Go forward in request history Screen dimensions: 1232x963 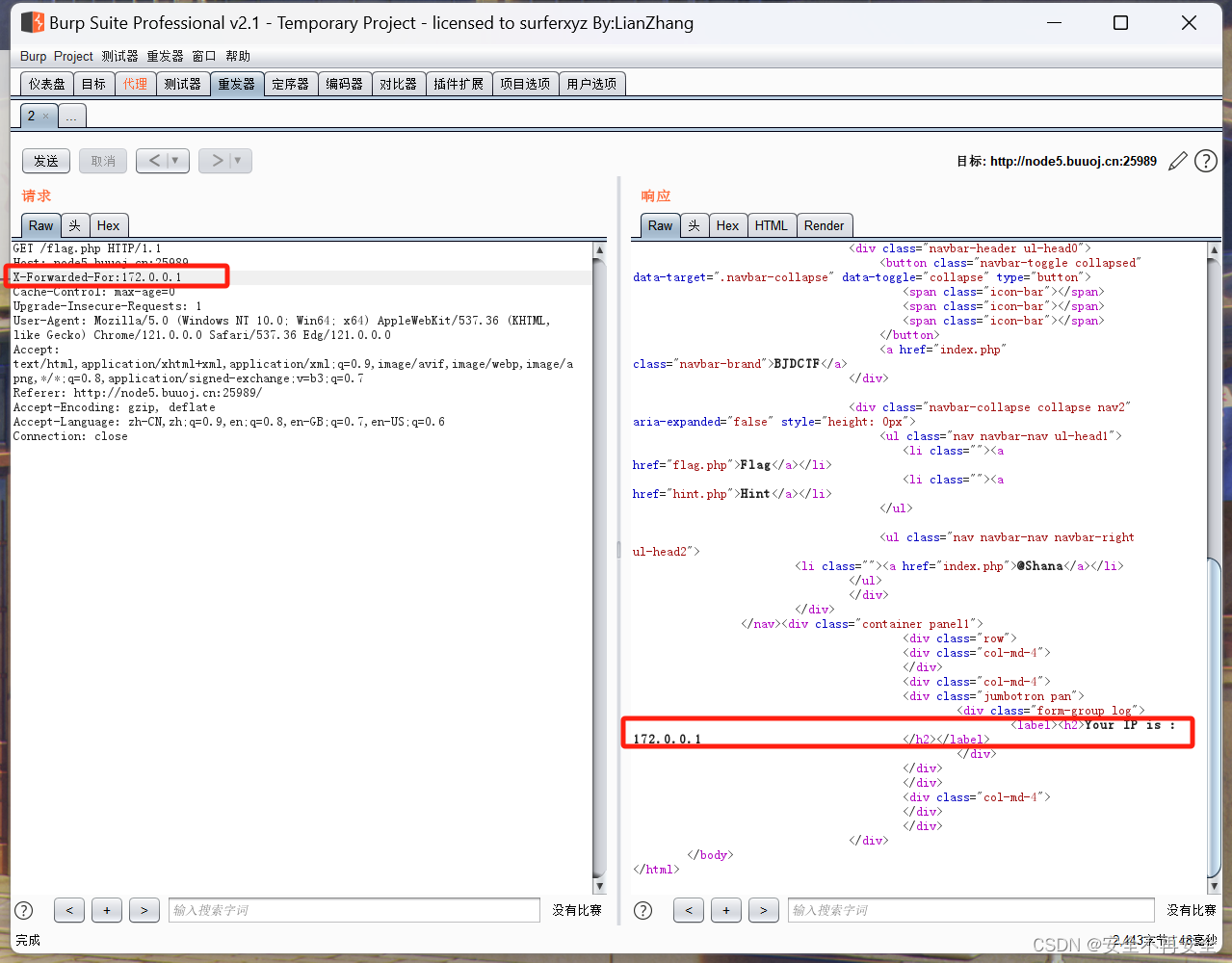click(x=216, y=161)
